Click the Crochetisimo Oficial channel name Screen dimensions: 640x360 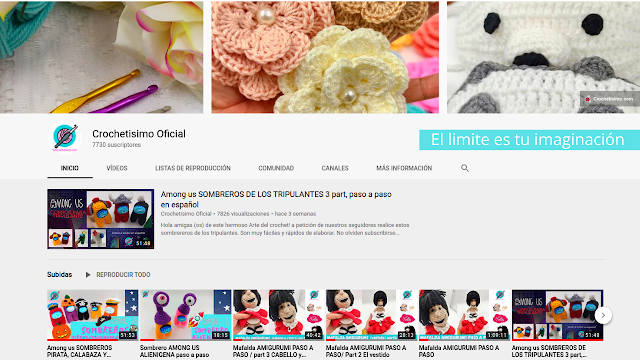(x=139, y=134)
